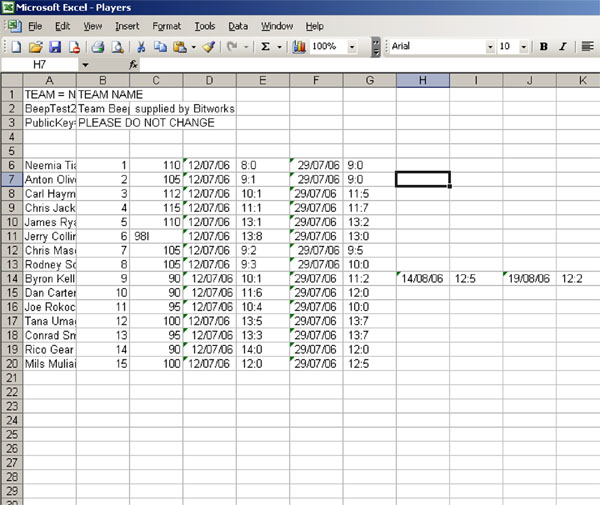
Task: Select the Rico Gear name cell
Action: pos(50,349)
